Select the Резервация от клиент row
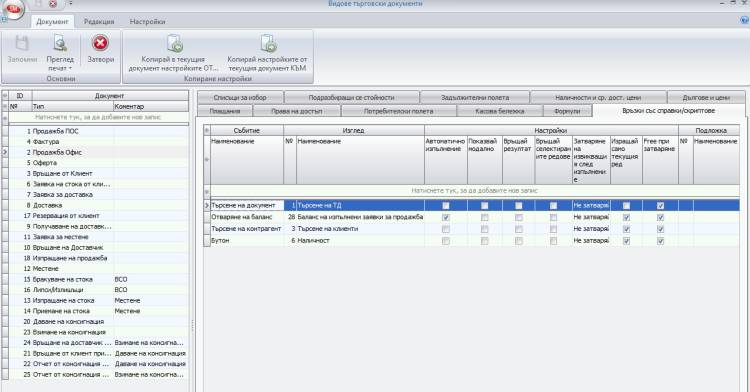 (x=98, y=216)
